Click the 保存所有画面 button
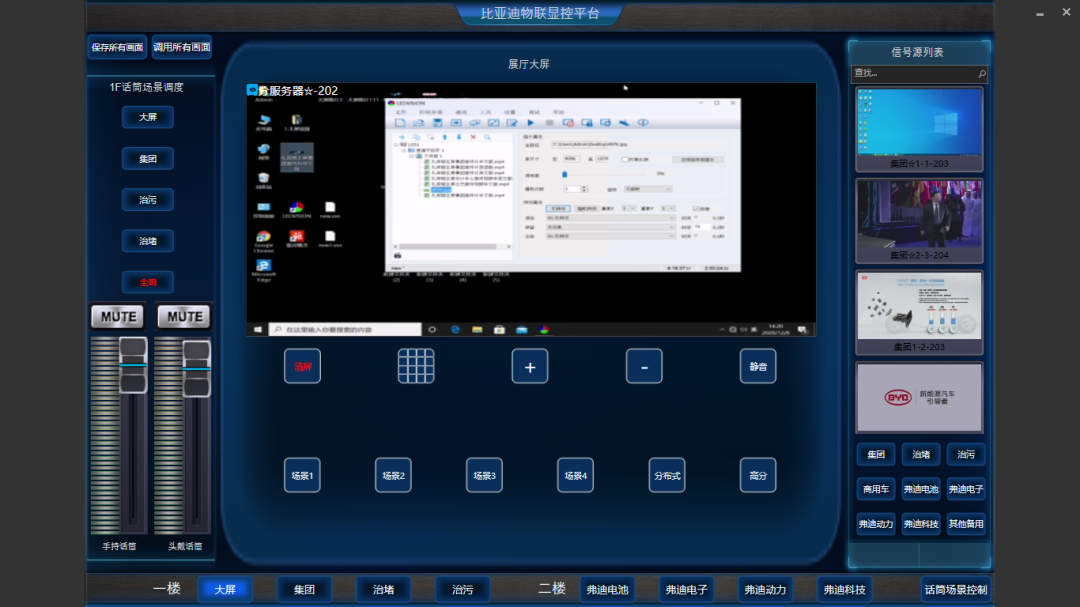Screen dimensions: 1080x607 tap(117, 48)
